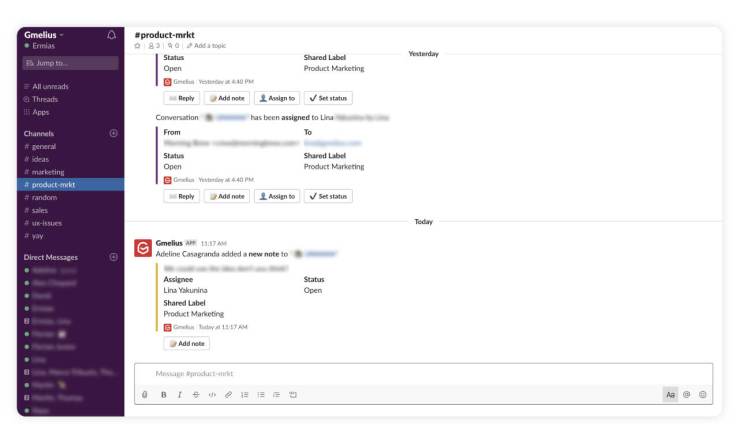Switch to the #ux-issues channel
Image resolution: width=739 pixels, height=439 pixels.
70,223
